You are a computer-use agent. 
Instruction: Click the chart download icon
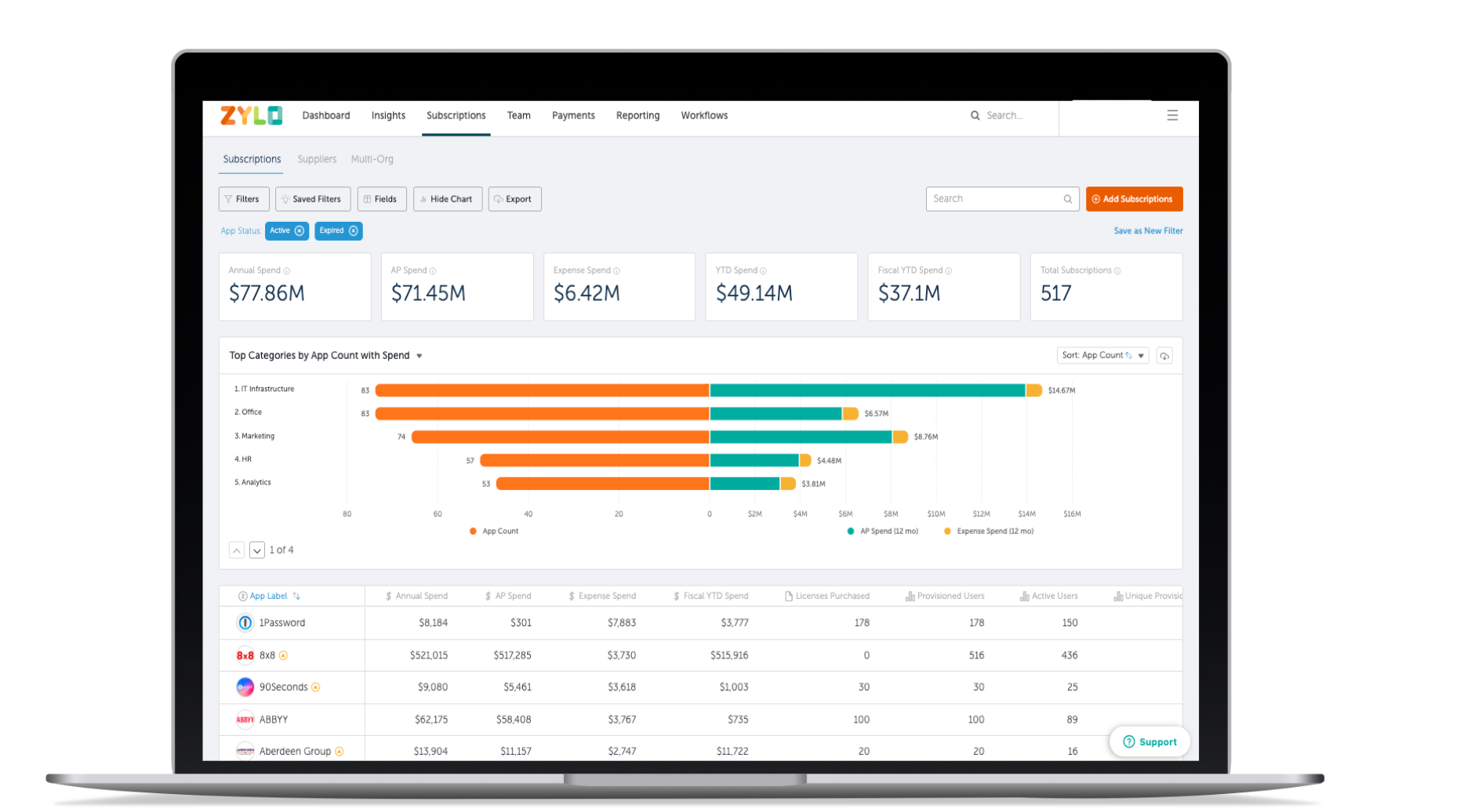tap(1164, 356)
